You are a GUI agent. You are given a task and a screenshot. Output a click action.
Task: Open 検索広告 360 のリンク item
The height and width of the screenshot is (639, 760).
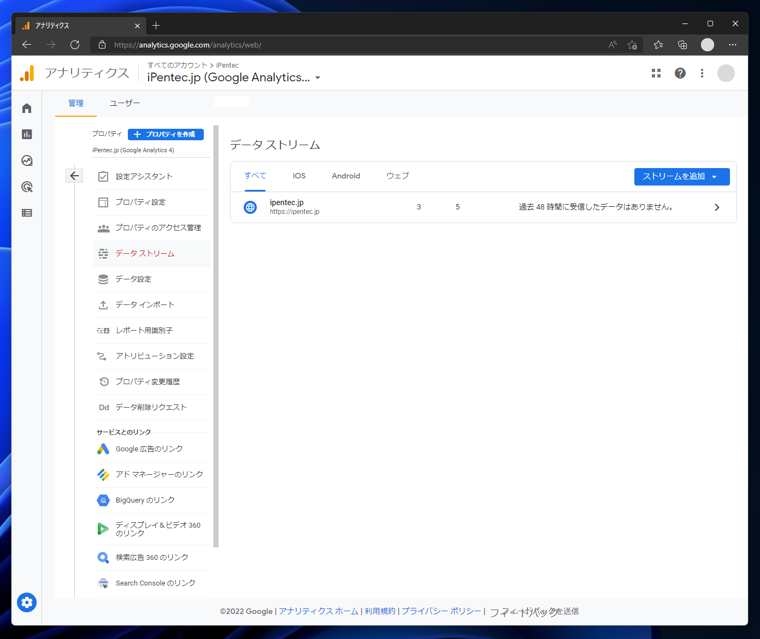[152, 558]
